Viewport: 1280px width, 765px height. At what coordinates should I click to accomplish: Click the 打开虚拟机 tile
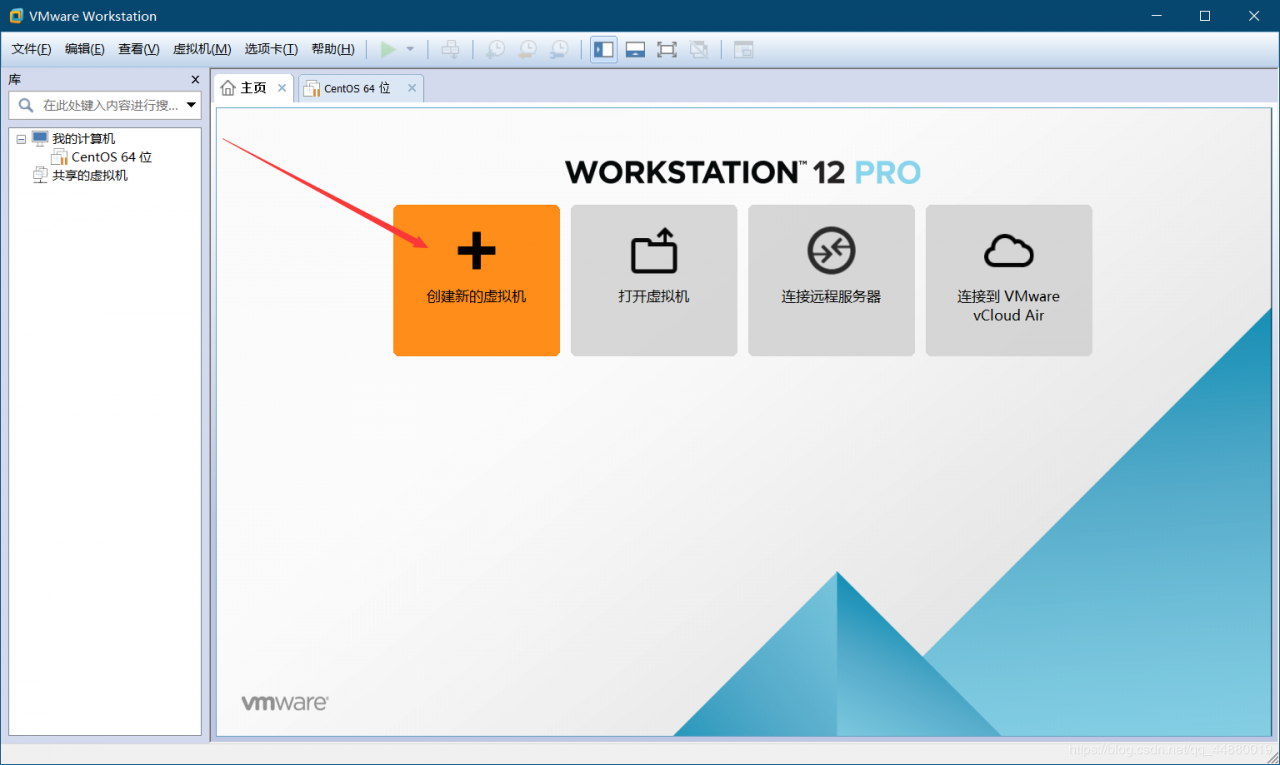[654, 280]
